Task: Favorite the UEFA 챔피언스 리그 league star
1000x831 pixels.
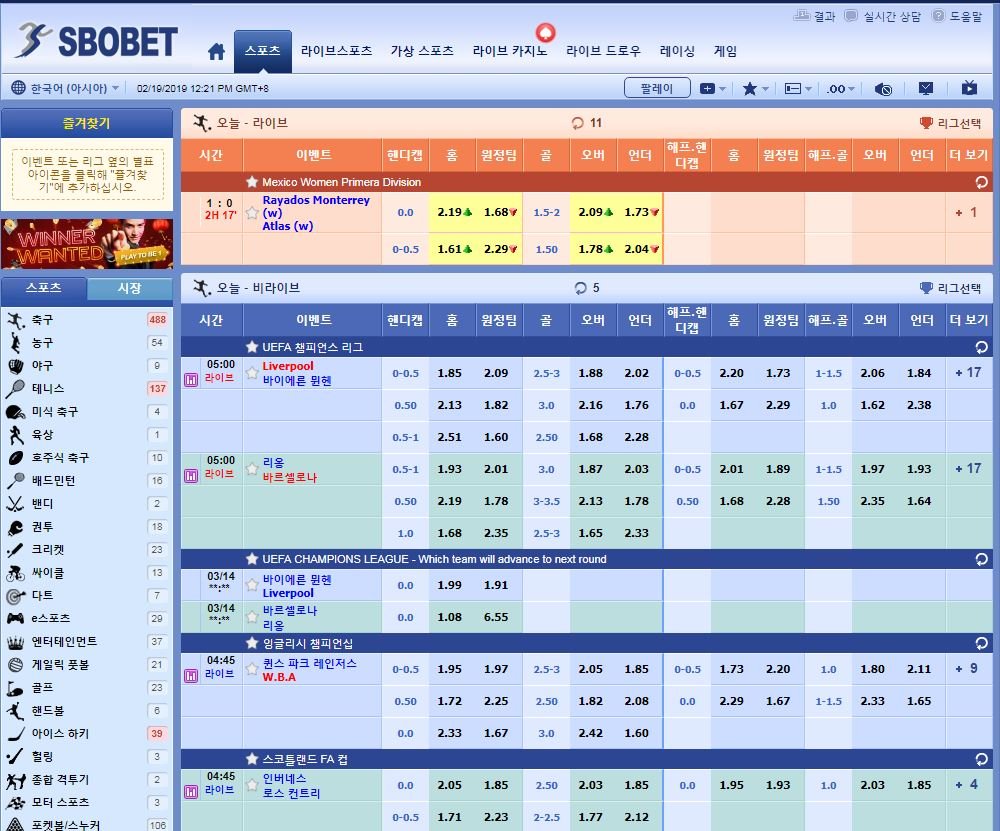Action: tap(253, 347)
